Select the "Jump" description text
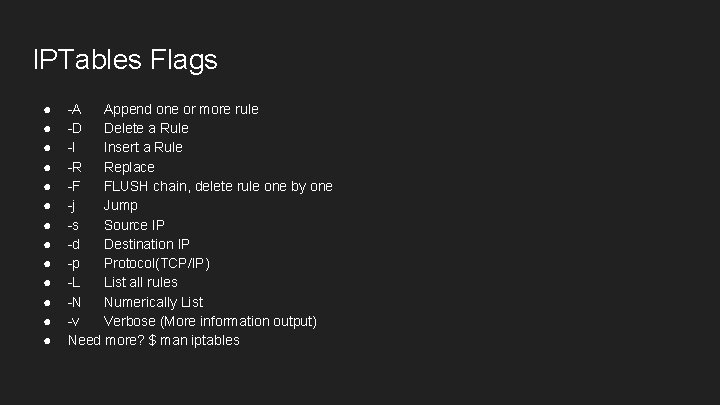The image size is (720, 405). pos(121,205)
